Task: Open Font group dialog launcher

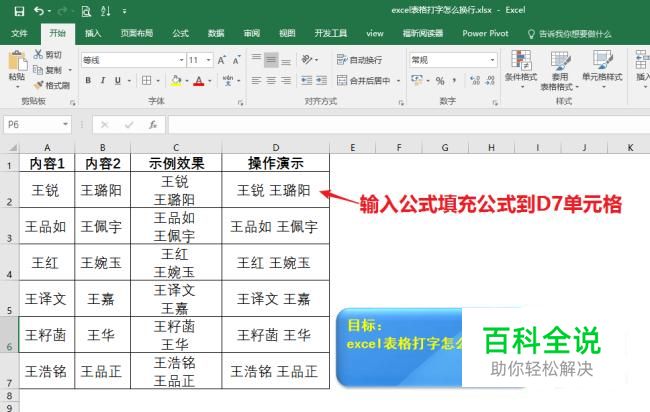Action: point(241,102)
